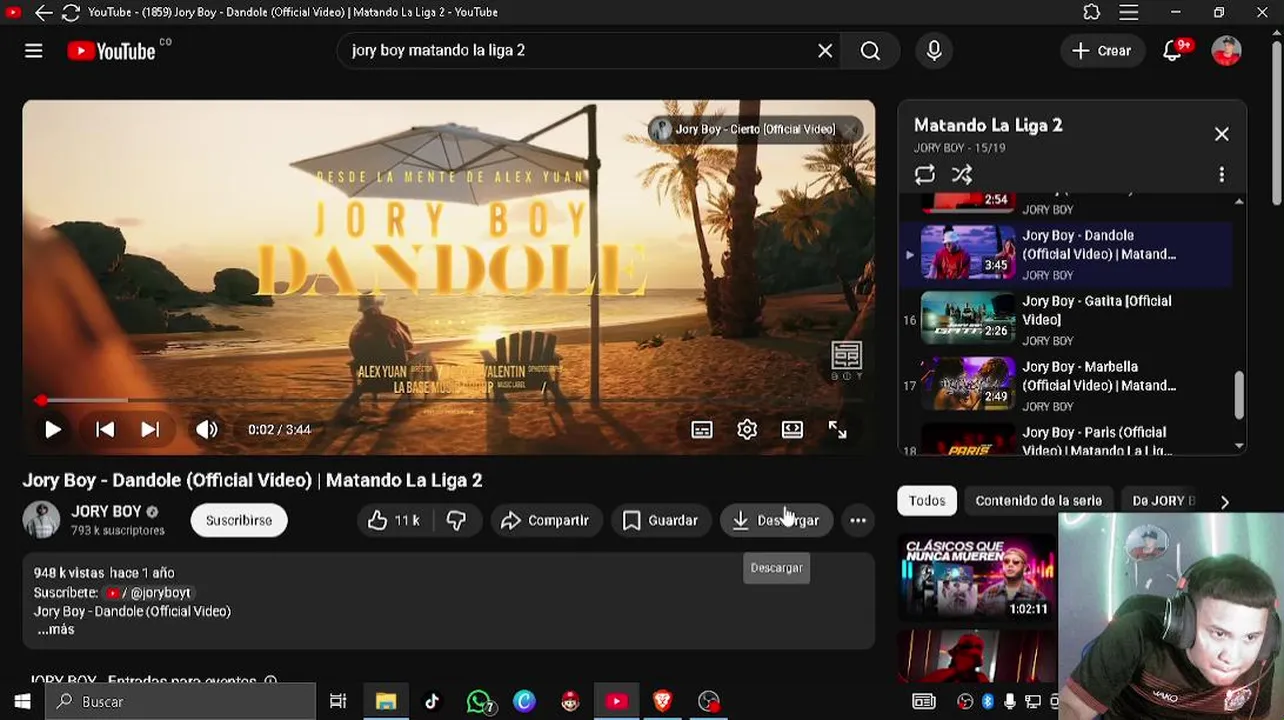Open playlist options three-dot menu
The width and height of the screenshot is (1284, 720).
[1221, 175]
